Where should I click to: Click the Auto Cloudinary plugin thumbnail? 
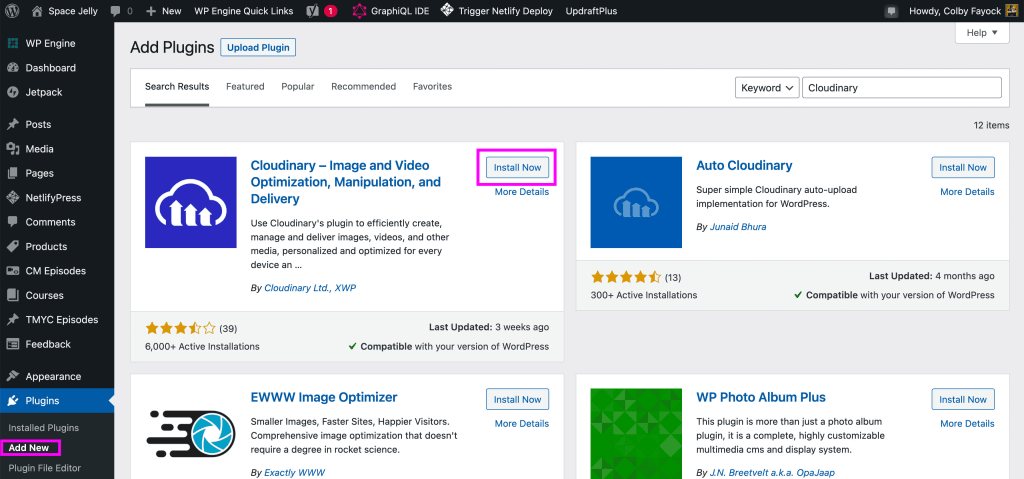pyautogui.click(x=636, y=202)
